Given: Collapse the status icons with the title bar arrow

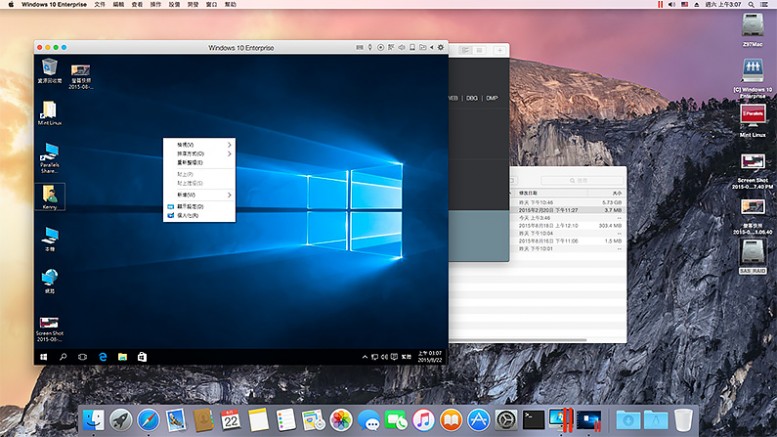Looking at the screenshot, I should pyautogui.click(x=432, y=48).
